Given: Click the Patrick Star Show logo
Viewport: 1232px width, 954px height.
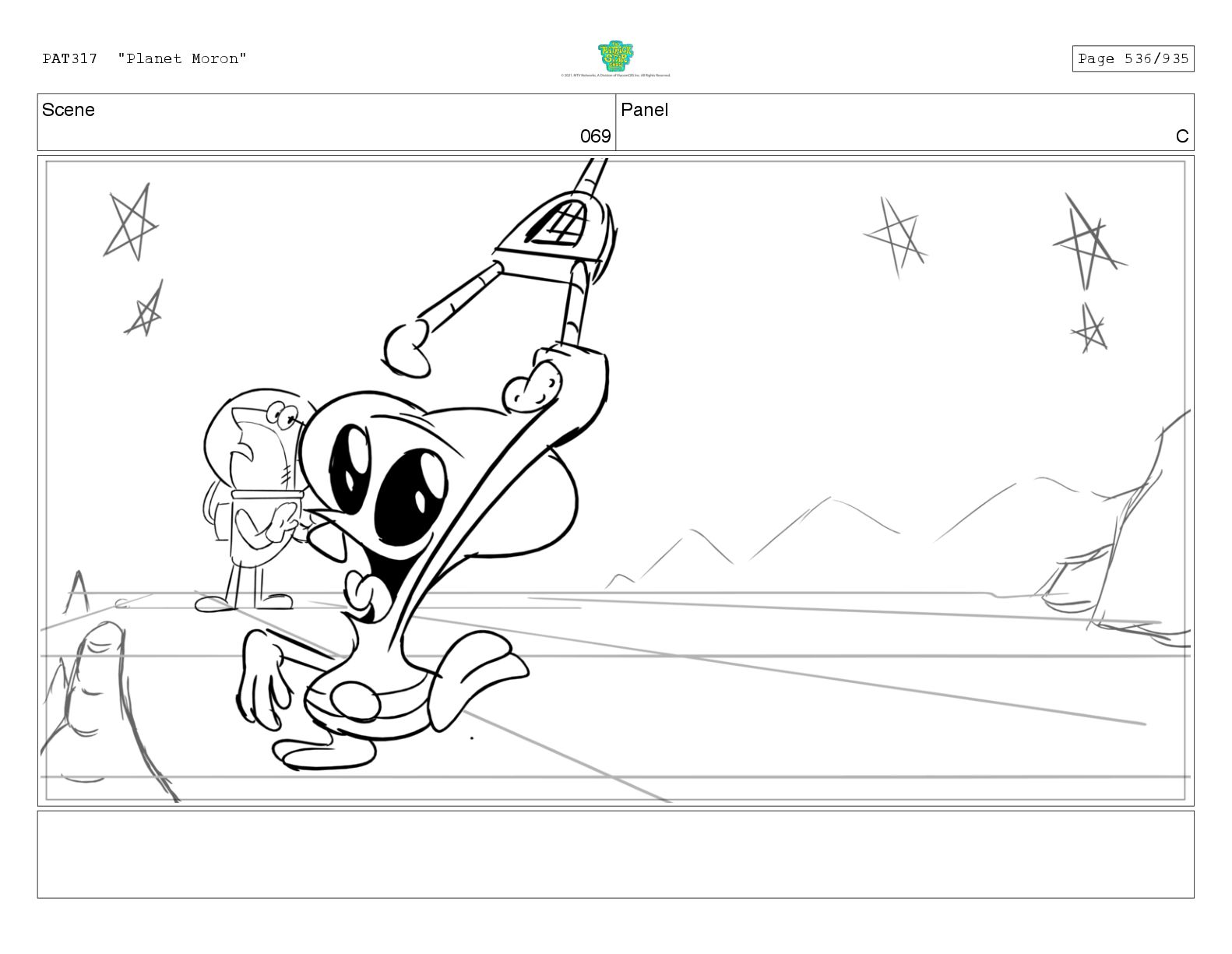Looking at the screenshot, I should pos(615,56).
